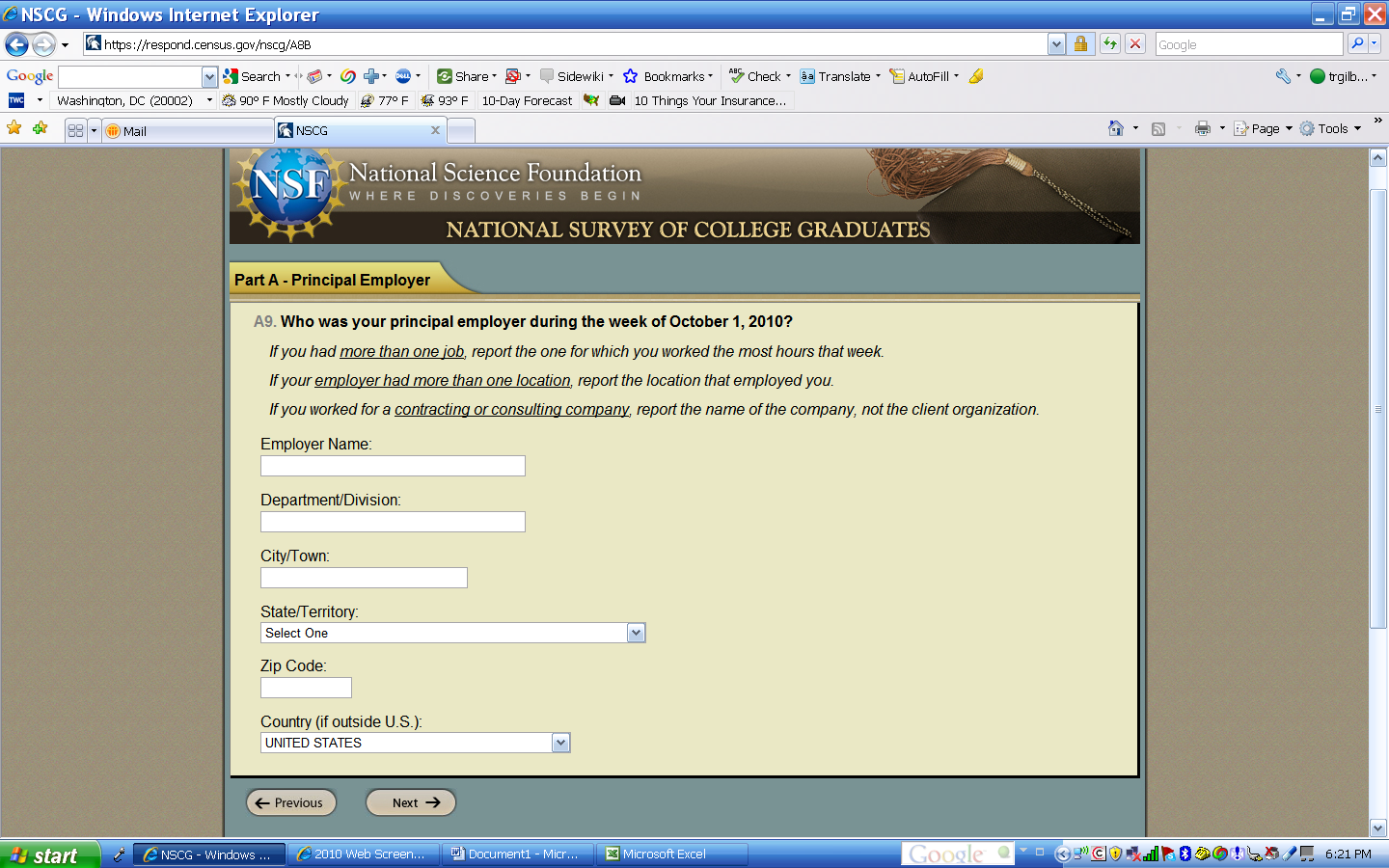Screen dimensions: 1389x868
Task: Click the Next button
Action: click(x=411, y=802)
